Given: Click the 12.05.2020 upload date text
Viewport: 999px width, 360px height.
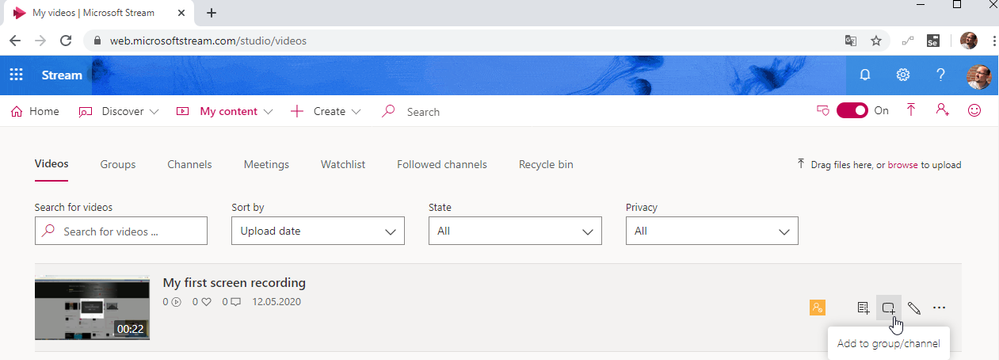Looking at the screenshot, I should (277, 301).
